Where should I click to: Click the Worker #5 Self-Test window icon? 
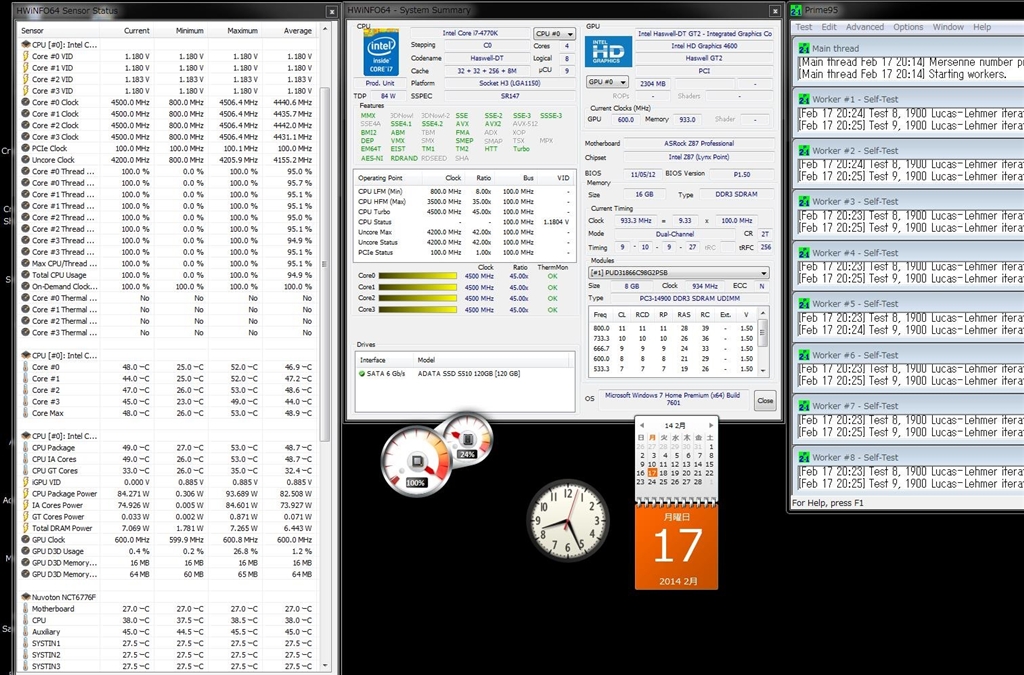point(804,304)
